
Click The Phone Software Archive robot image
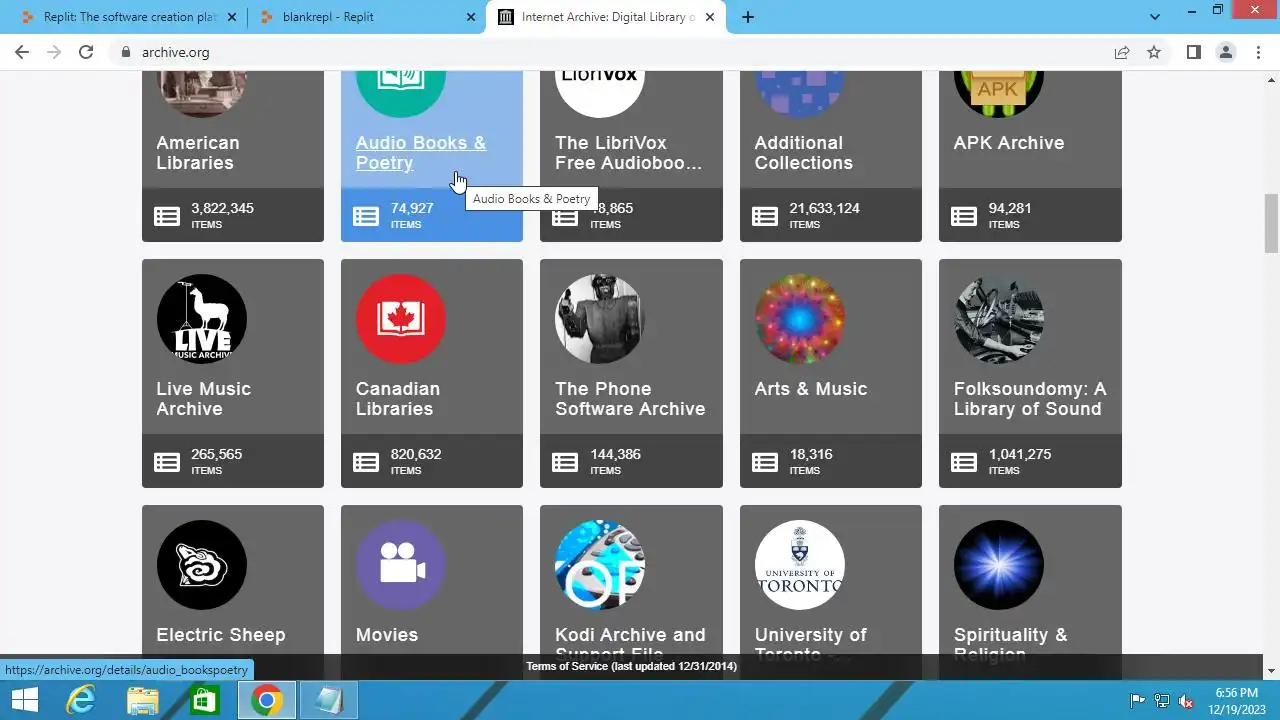point(600,319)
